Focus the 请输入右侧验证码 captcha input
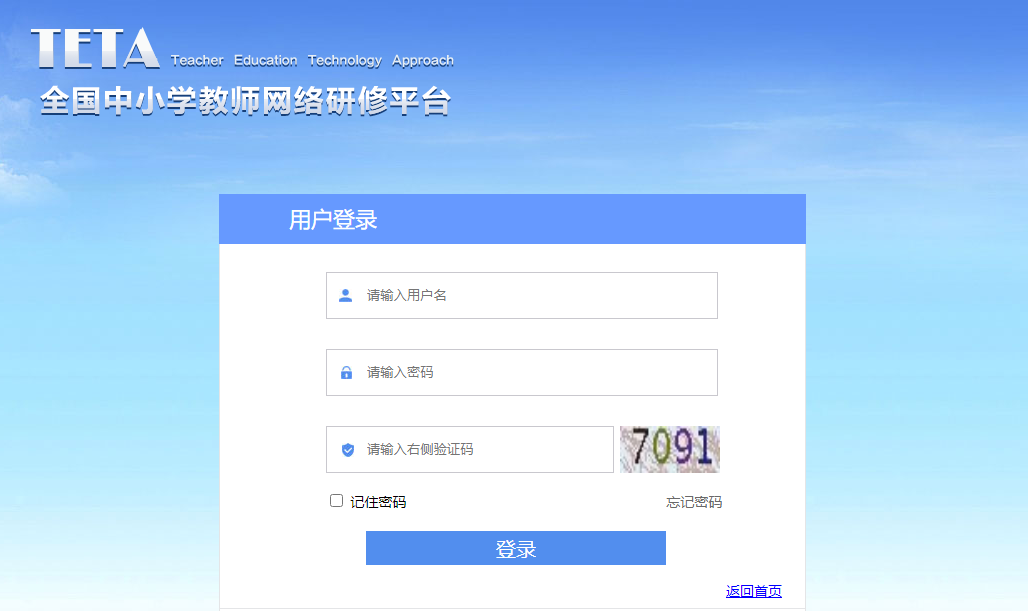This screenshot has height=611, width=1028. [470, 450]
